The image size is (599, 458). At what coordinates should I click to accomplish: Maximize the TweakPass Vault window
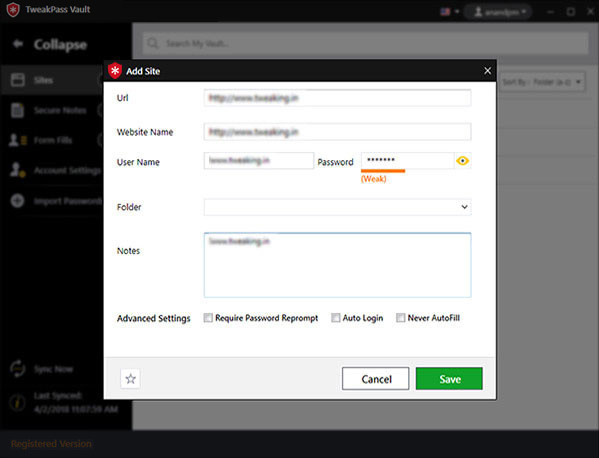pos(571,12)
